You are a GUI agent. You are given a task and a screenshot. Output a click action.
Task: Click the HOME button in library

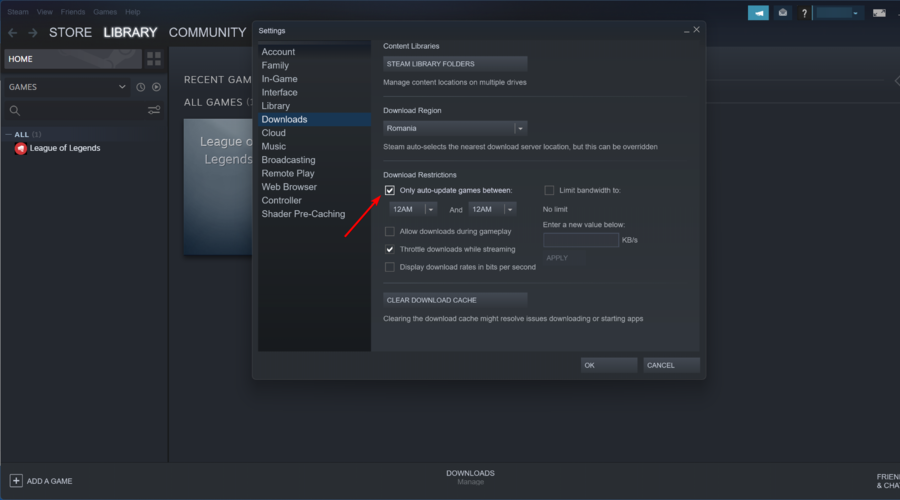point(73,59)
